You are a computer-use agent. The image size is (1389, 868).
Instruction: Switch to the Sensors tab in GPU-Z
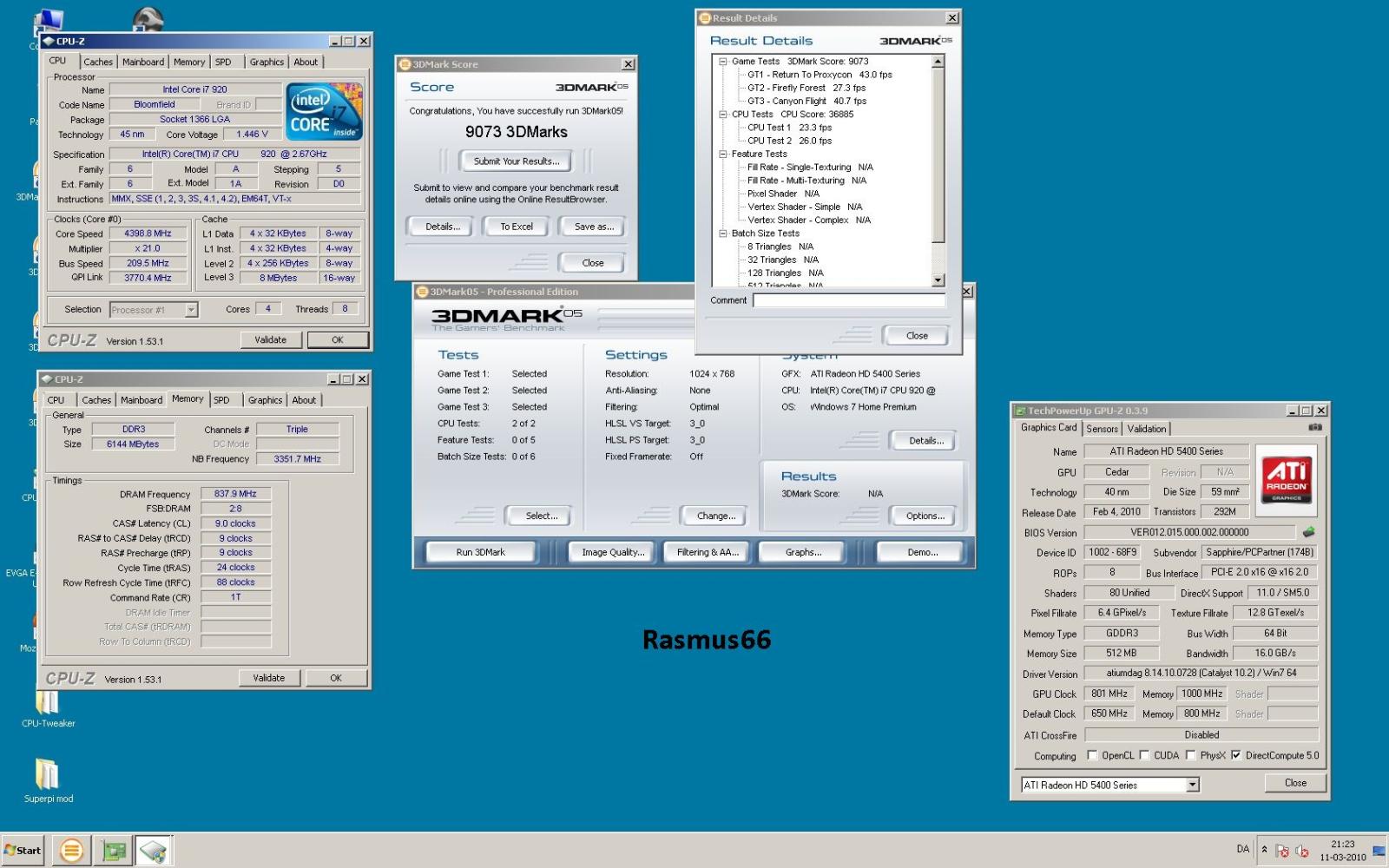[1102, 429]
